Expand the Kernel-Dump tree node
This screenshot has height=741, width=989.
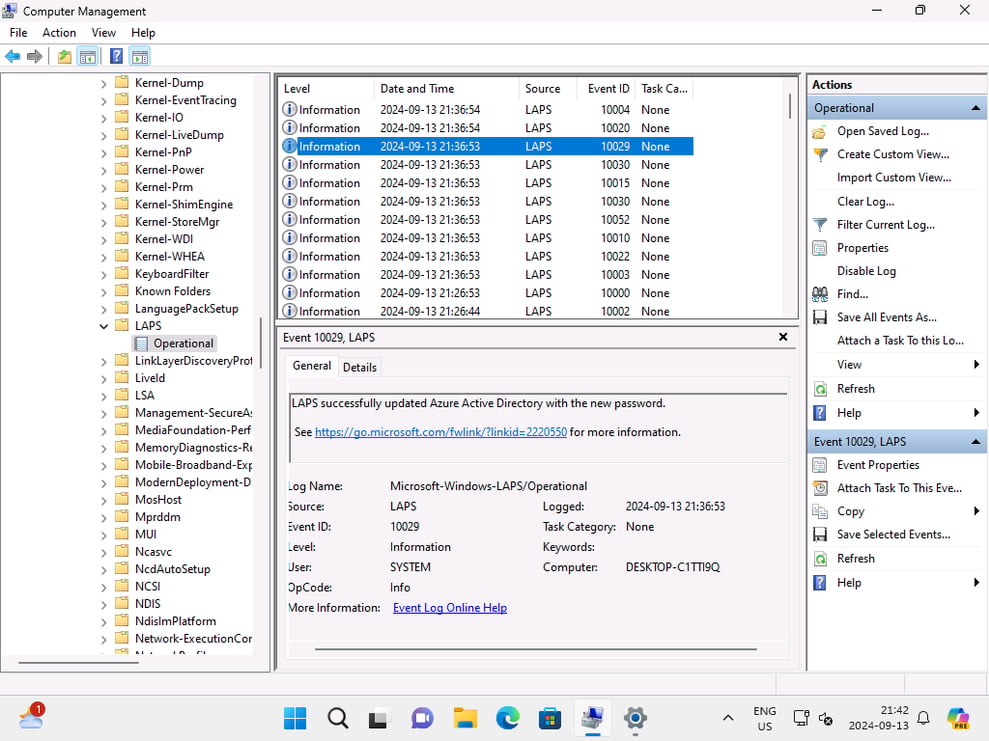(103, 83)
